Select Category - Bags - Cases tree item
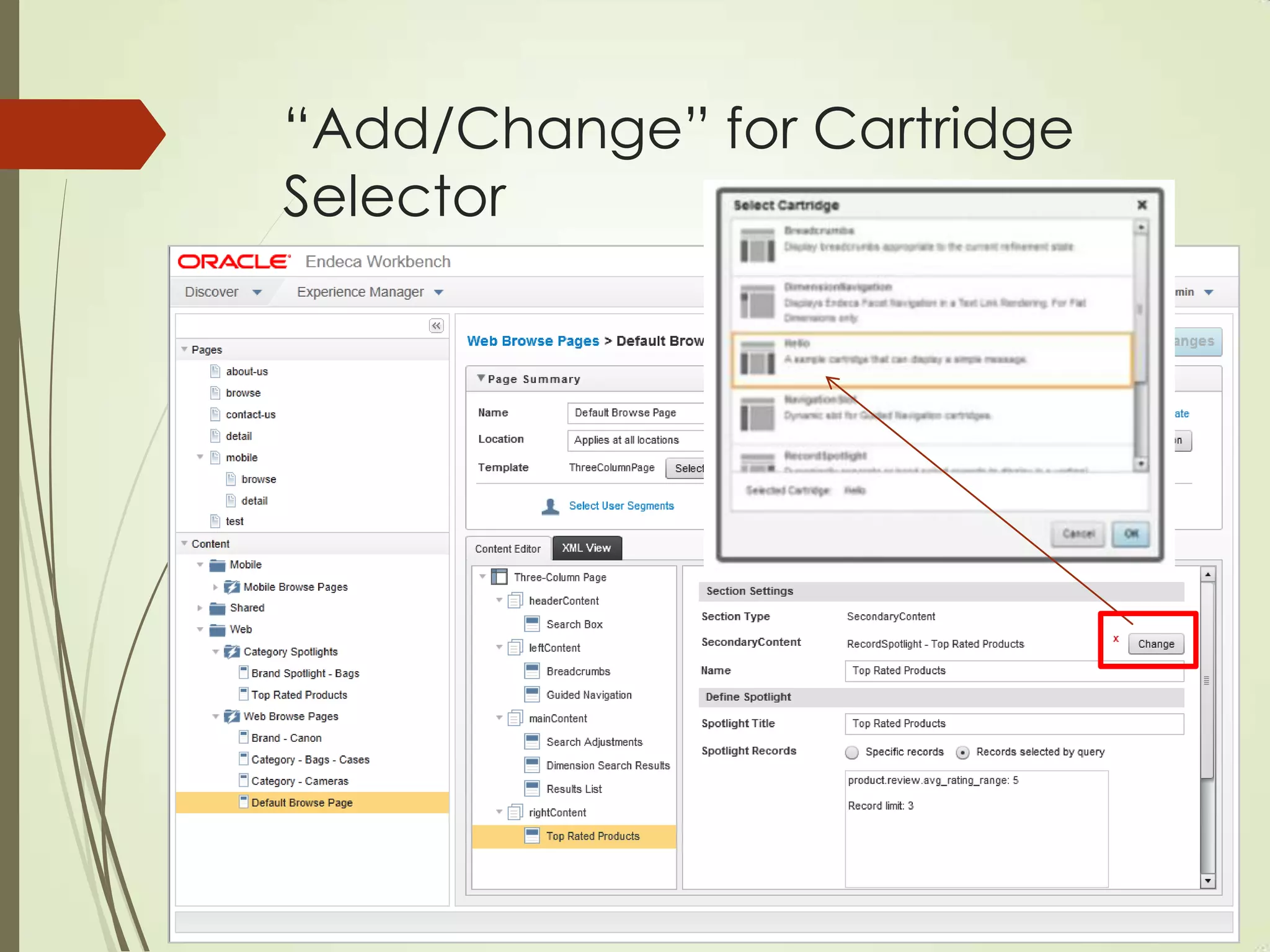Image resolution: width=1270 pixels, height=952 pixels. tap(310, 759)
